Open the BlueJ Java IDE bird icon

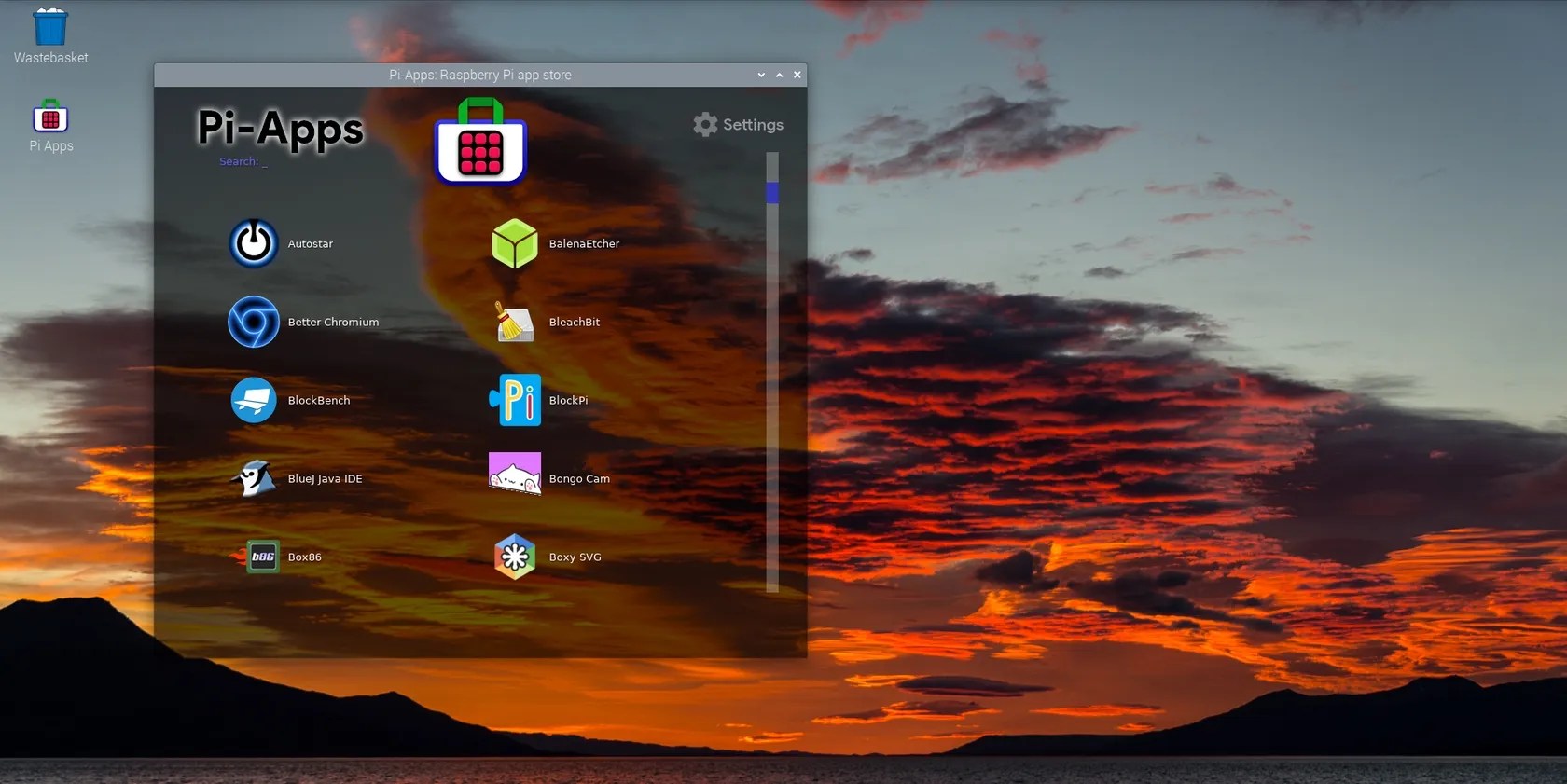click(254, 478)
